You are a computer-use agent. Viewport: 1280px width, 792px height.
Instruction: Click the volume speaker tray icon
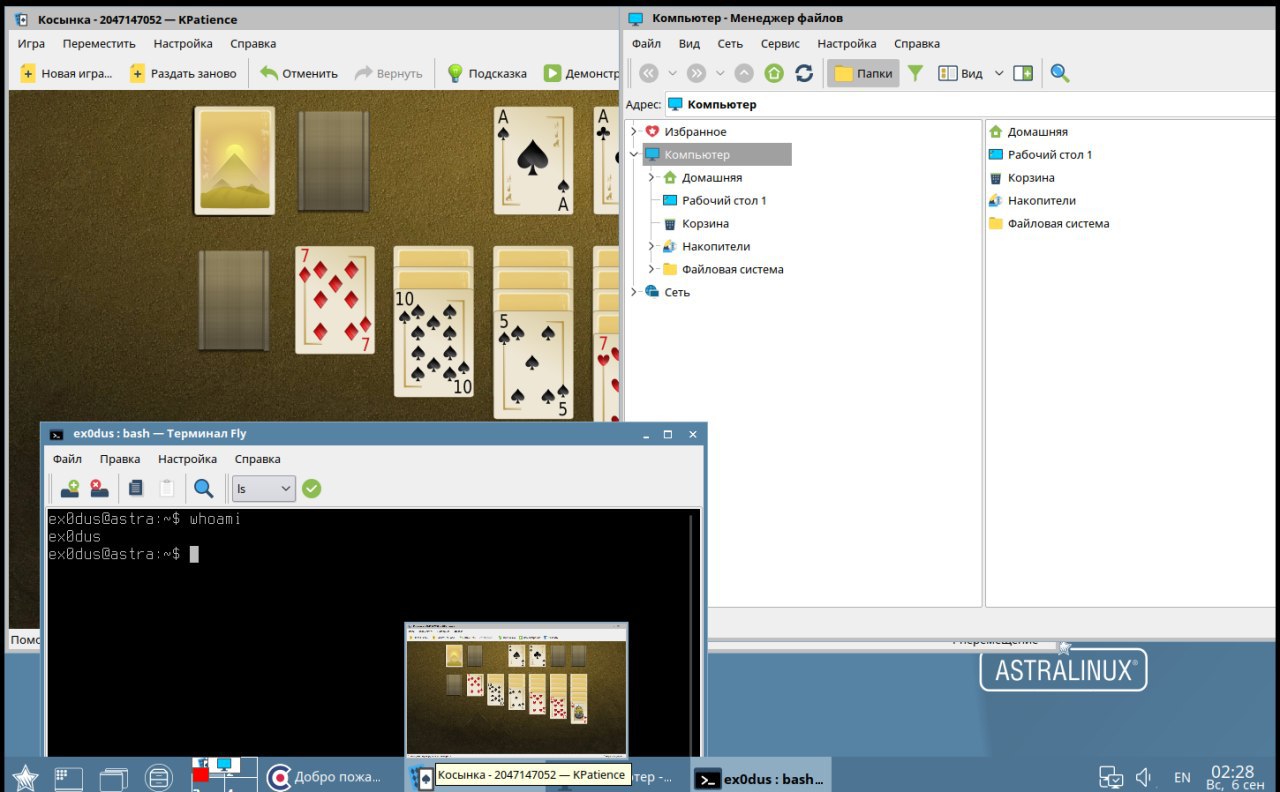pyautogui.click(x=1145, y=777)
